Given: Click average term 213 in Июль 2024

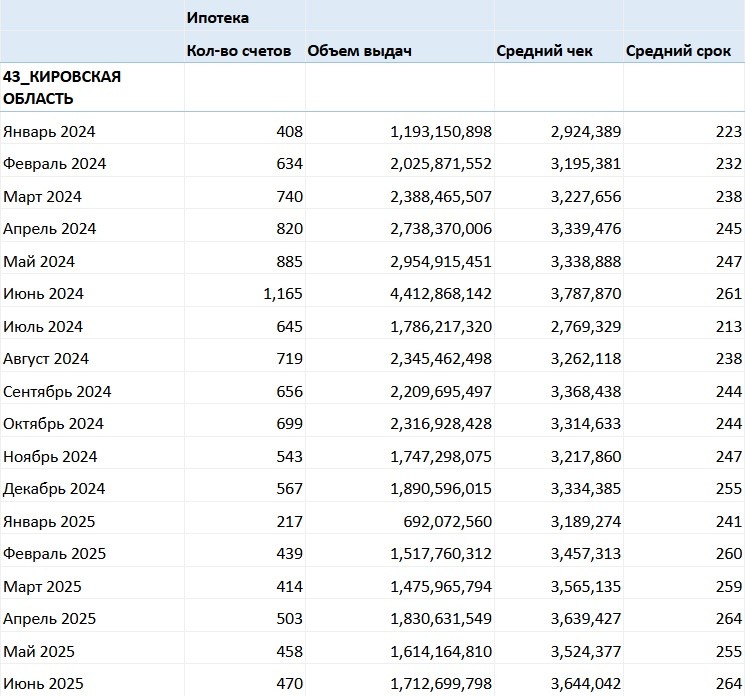Looking at the screenshot, I should [729, 327].
